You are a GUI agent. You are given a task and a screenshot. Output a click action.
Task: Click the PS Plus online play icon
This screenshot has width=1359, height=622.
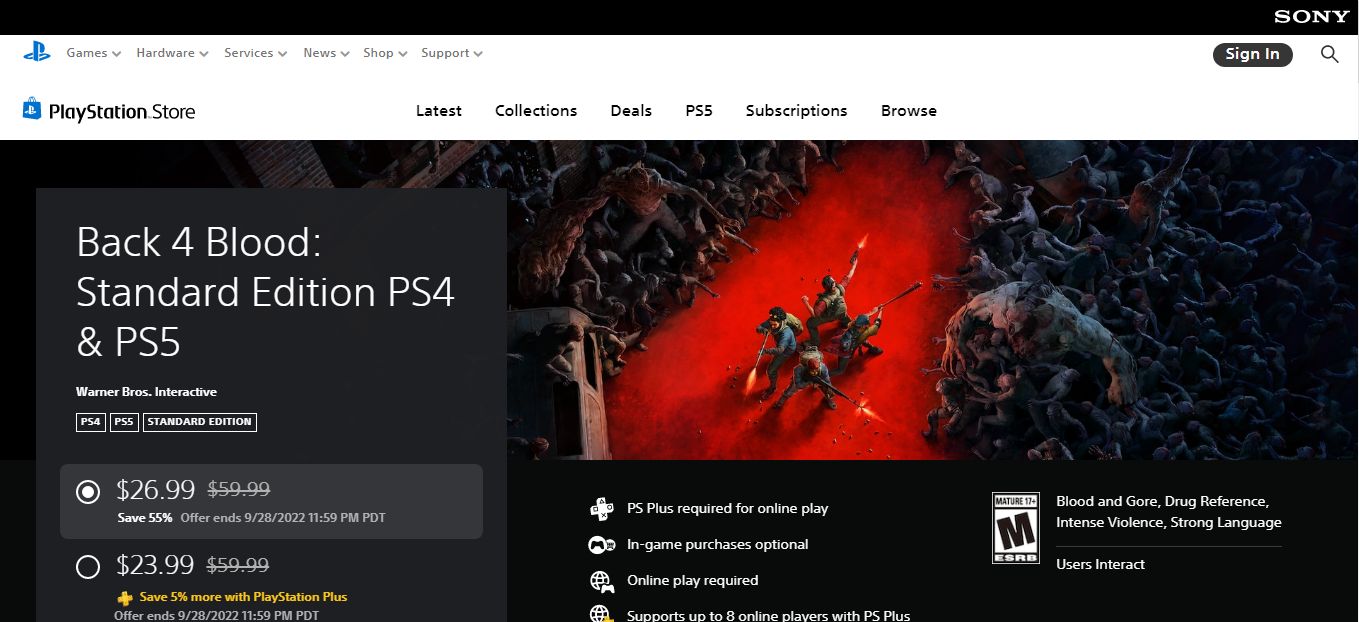click(x=601, y=508)
